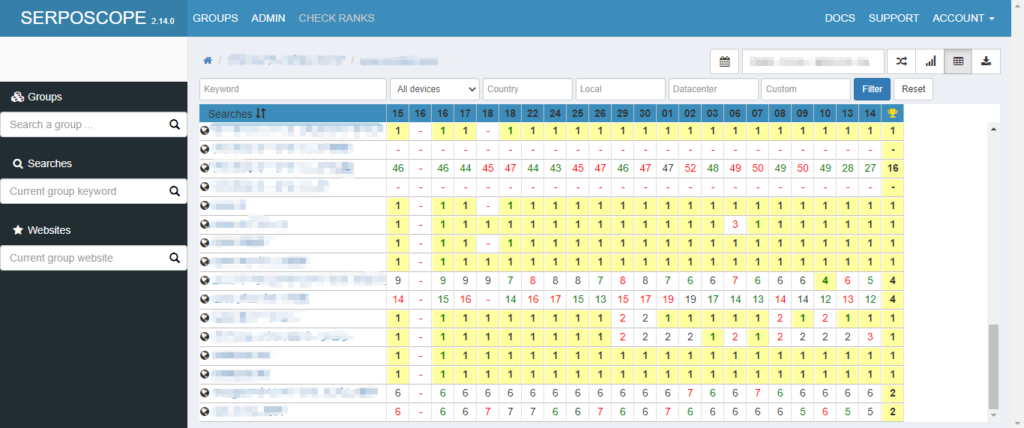
Task: Click the shuffle arrows icon button
Action: (900, 62)
